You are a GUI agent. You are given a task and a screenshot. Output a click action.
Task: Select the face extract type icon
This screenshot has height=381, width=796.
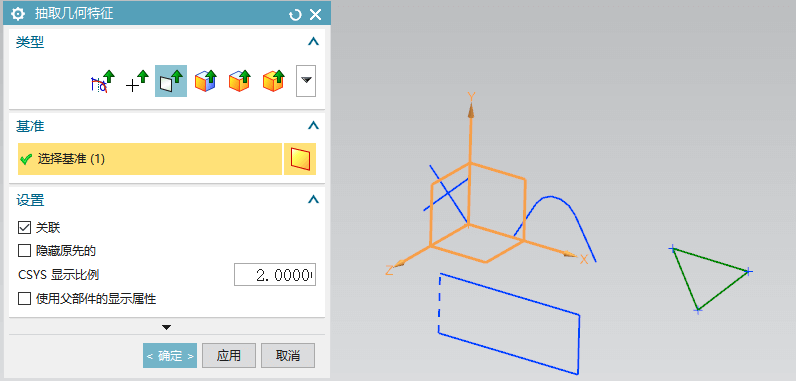pos(206,81)
